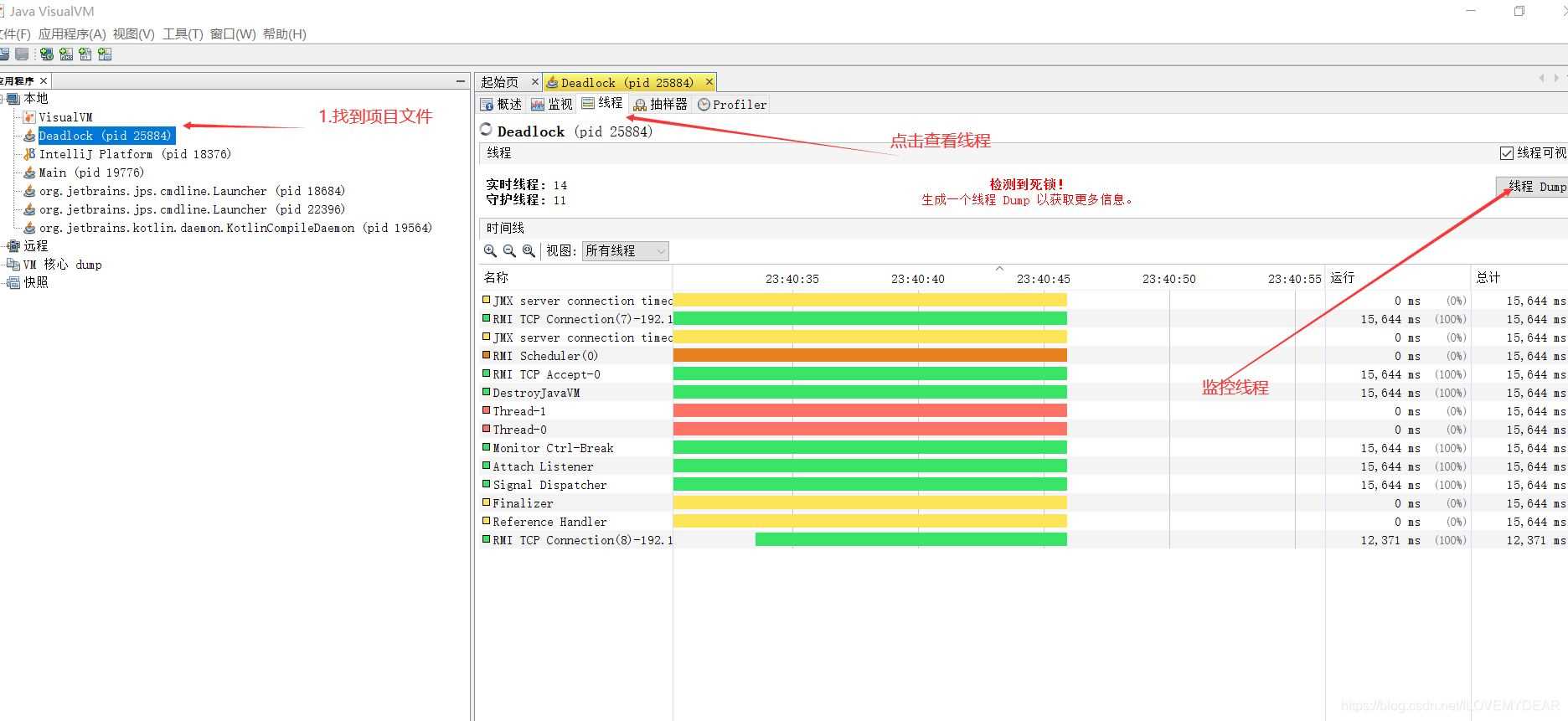
Task: Sort threads by the 总计 column header
Action: click(x=1519, y=278)
